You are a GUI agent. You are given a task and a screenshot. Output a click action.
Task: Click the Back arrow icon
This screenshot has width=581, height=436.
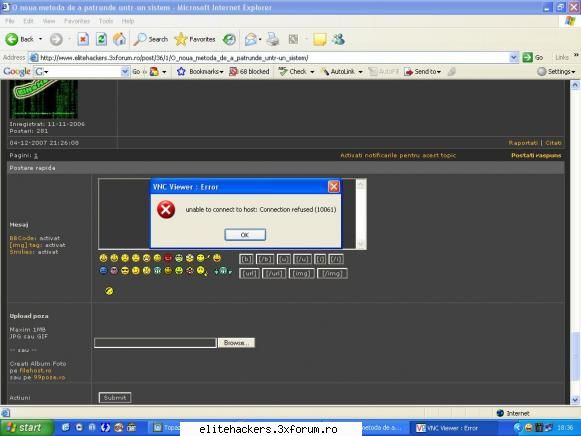11,39
